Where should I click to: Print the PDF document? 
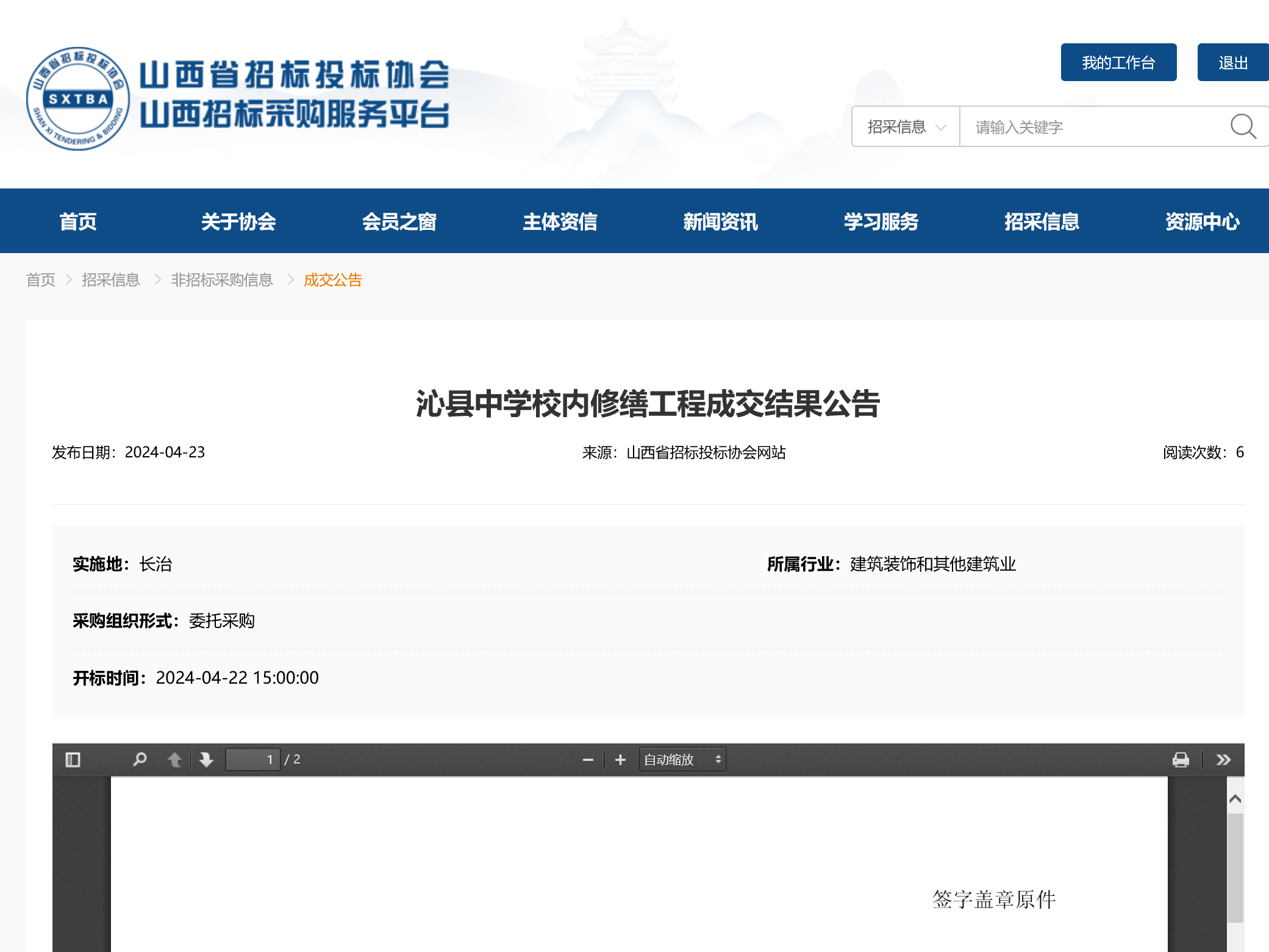pos(1181,759)
